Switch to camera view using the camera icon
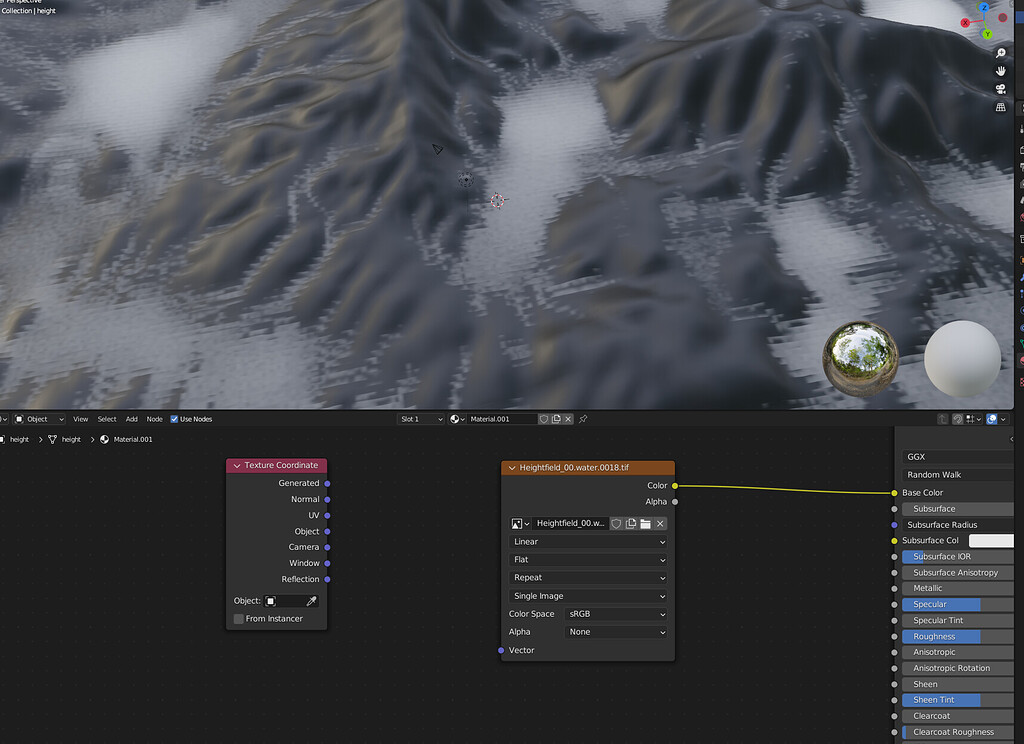Viewport: 1024px width, 744px height. pos(1000,89)
